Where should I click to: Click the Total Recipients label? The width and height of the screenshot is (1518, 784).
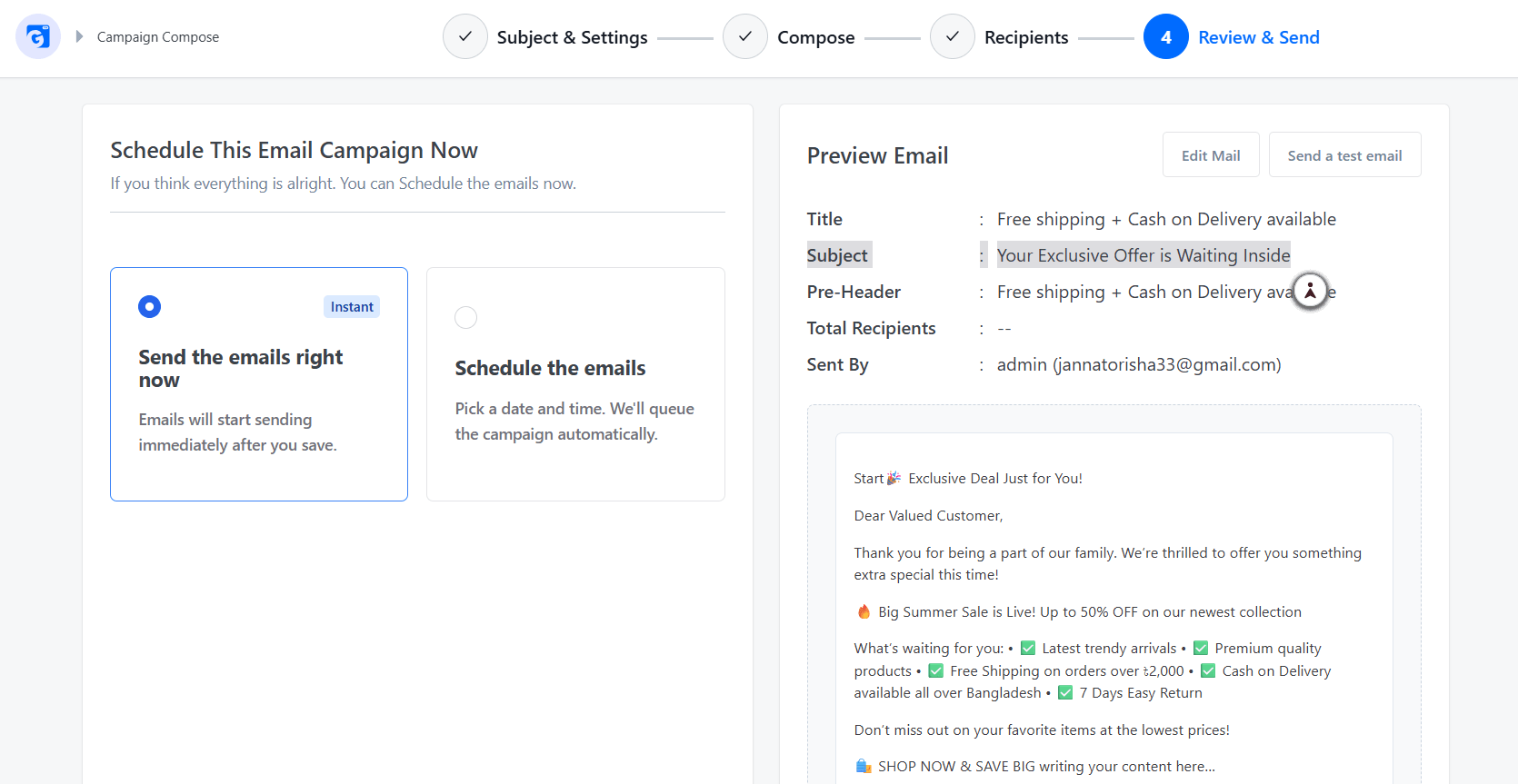(871, 328)
